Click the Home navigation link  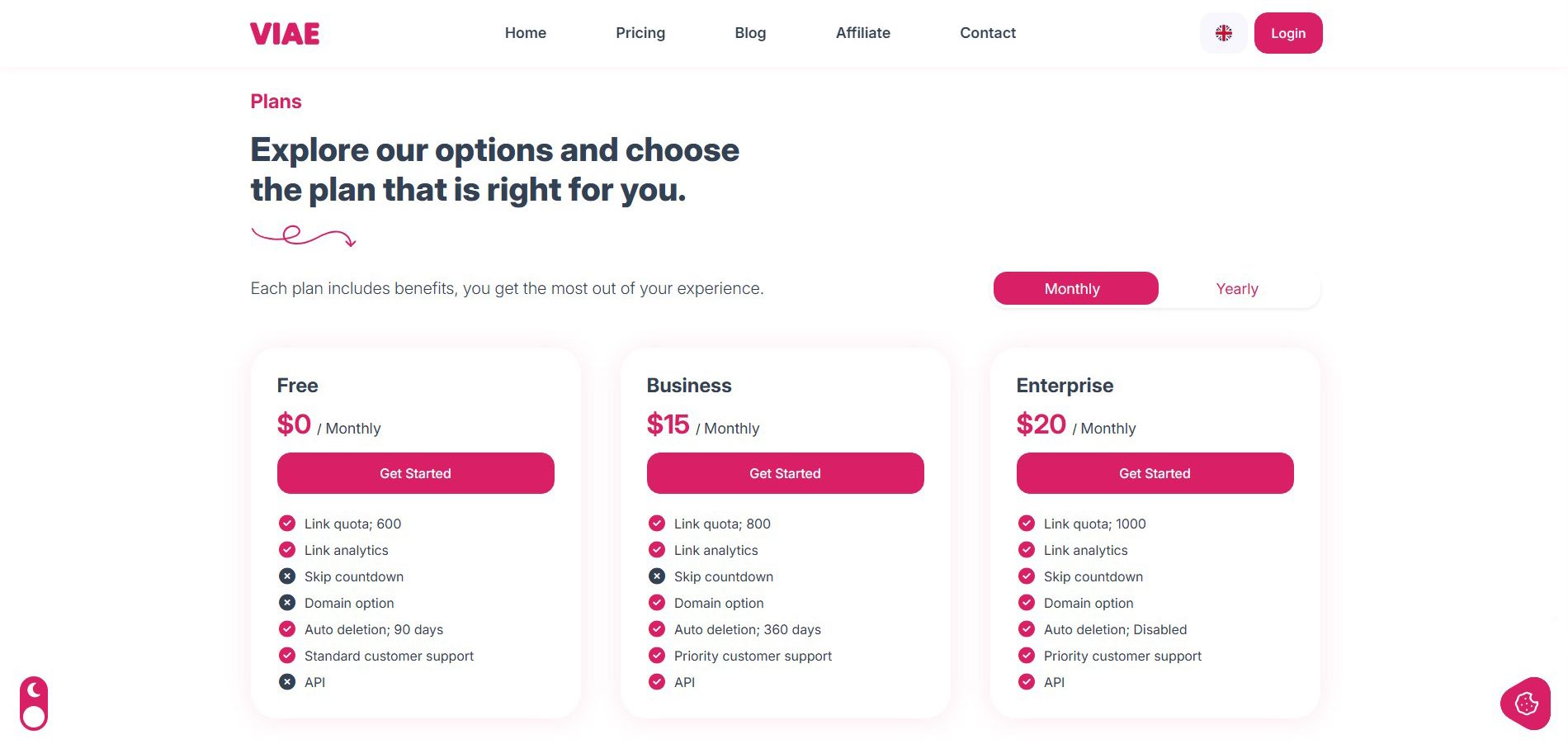pos(526,33)
